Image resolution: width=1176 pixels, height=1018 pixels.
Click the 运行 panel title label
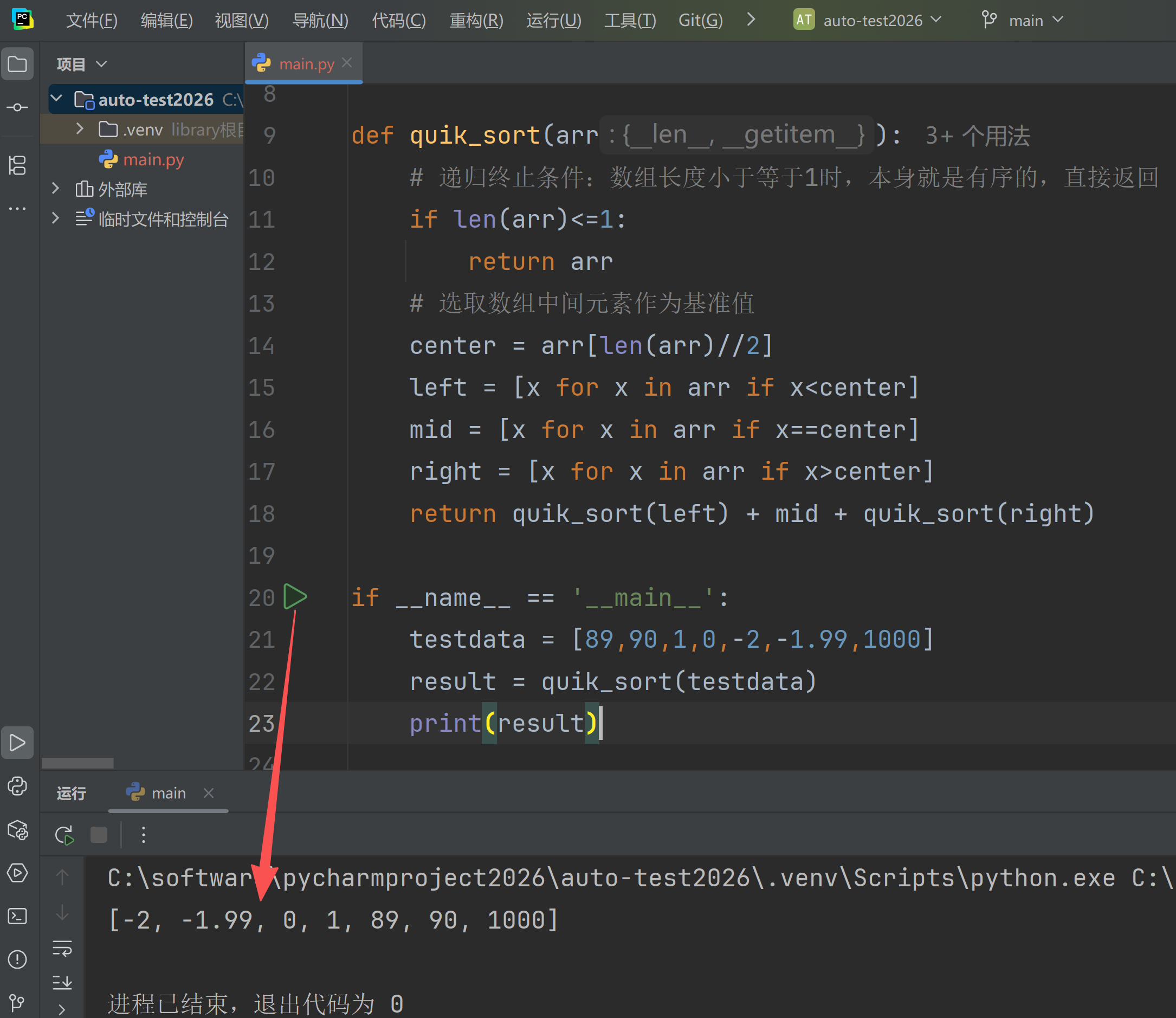72,793
